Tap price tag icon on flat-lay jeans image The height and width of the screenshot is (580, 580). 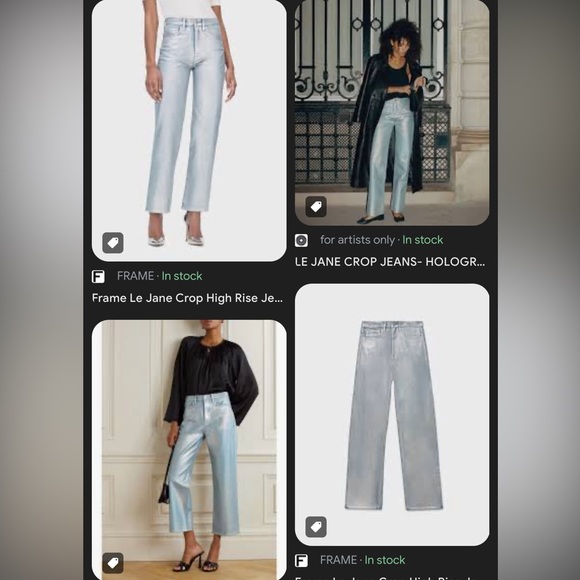(x=316, y=527)
